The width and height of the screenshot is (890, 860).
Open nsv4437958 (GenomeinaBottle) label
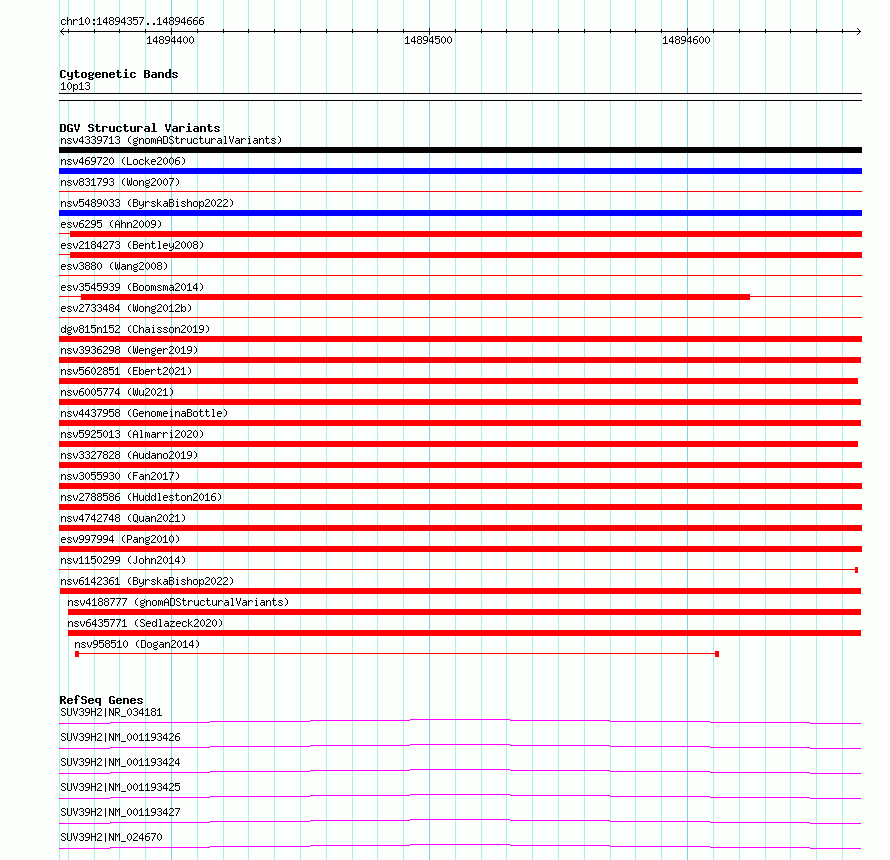pyautogui.click(x=144, y=413)
